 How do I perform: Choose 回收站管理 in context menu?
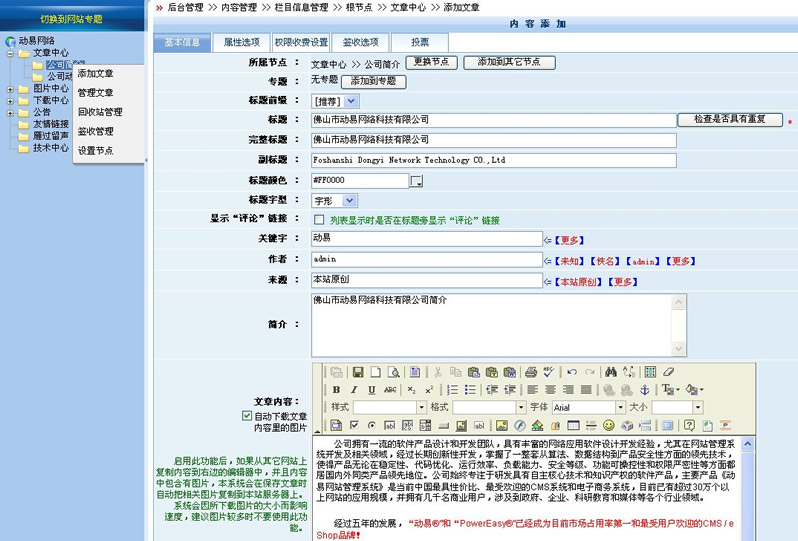coord(100,112)
